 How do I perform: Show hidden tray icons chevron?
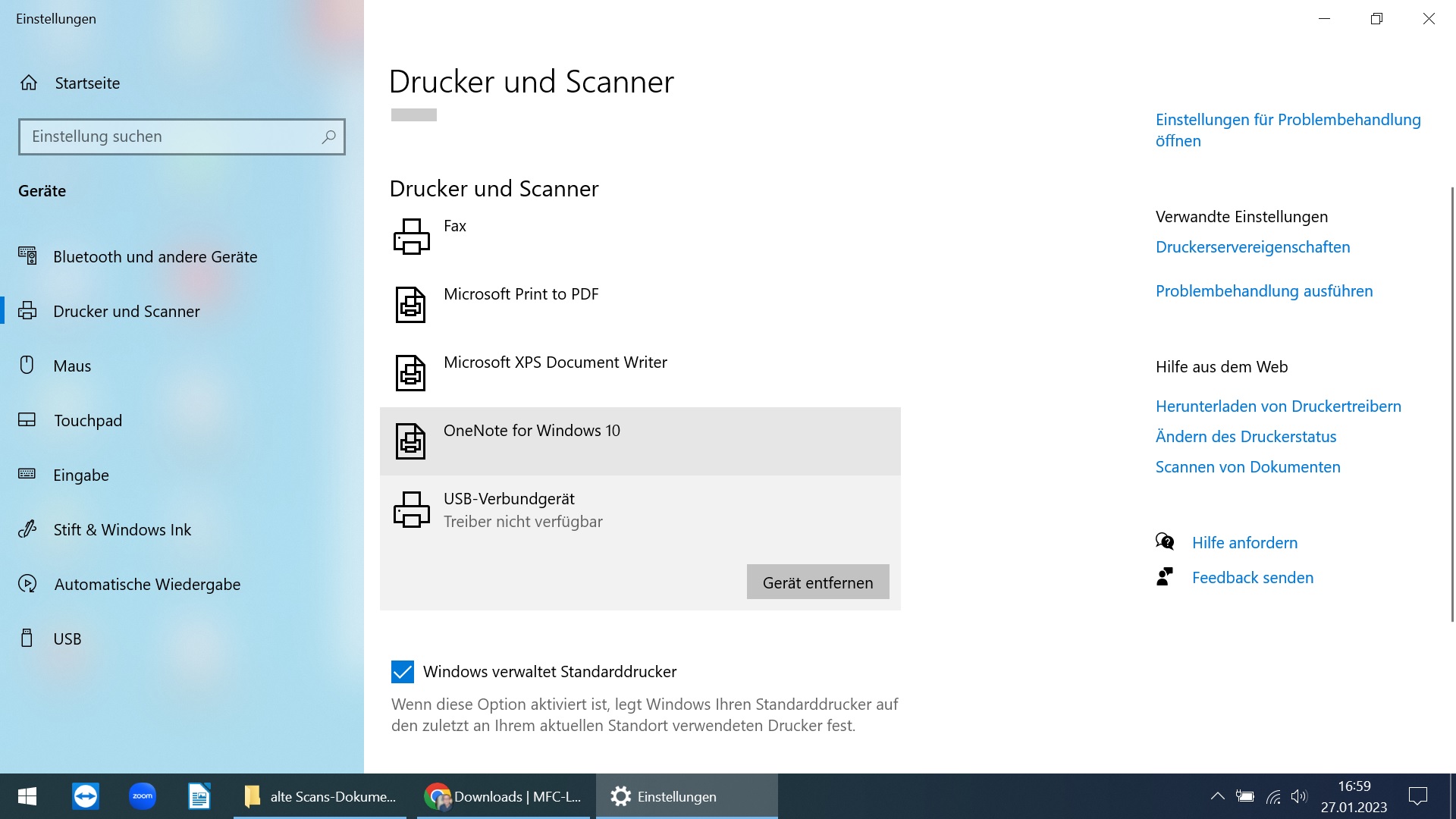click(1217, 796)
